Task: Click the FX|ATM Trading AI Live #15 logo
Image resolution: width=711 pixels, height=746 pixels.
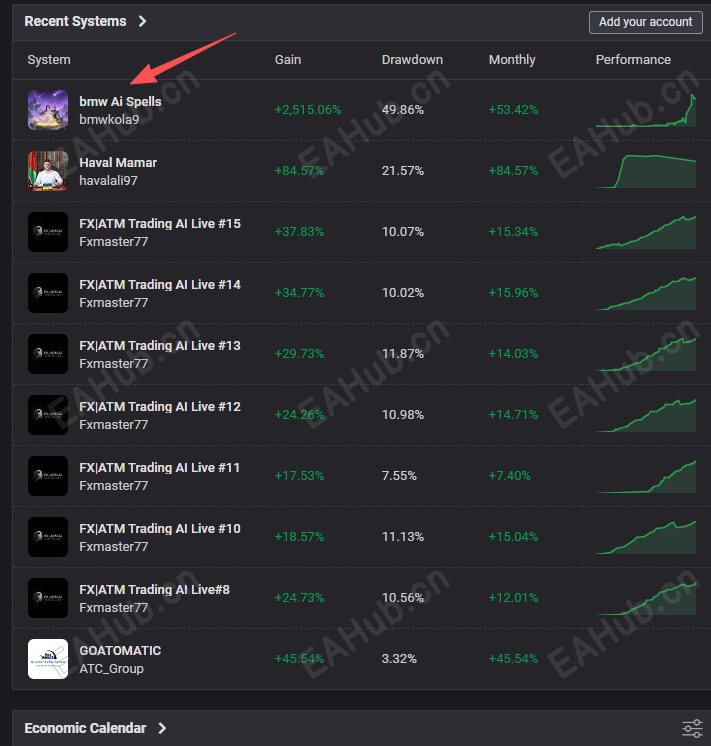Action: click(48, 232)
